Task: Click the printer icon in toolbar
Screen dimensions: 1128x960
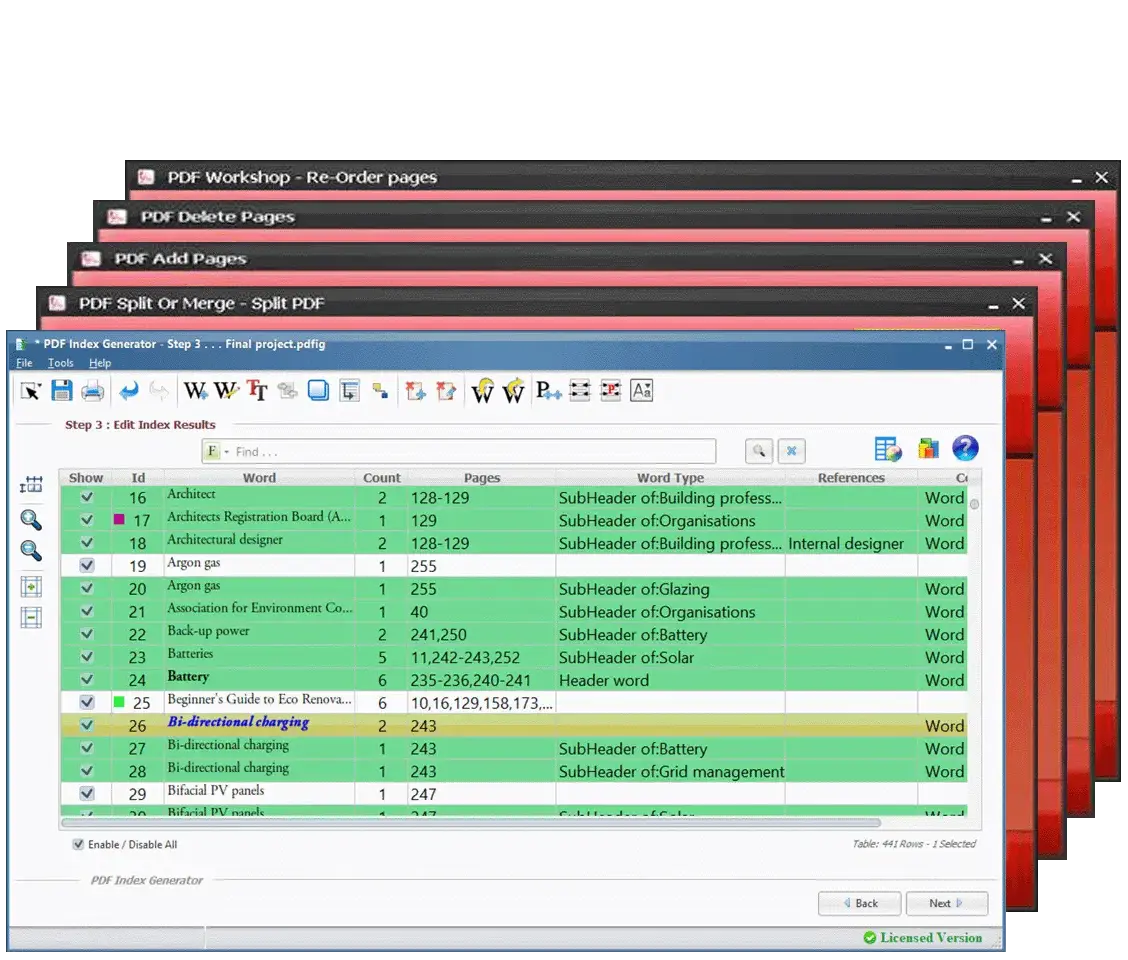Action: [x=93, y=391]
